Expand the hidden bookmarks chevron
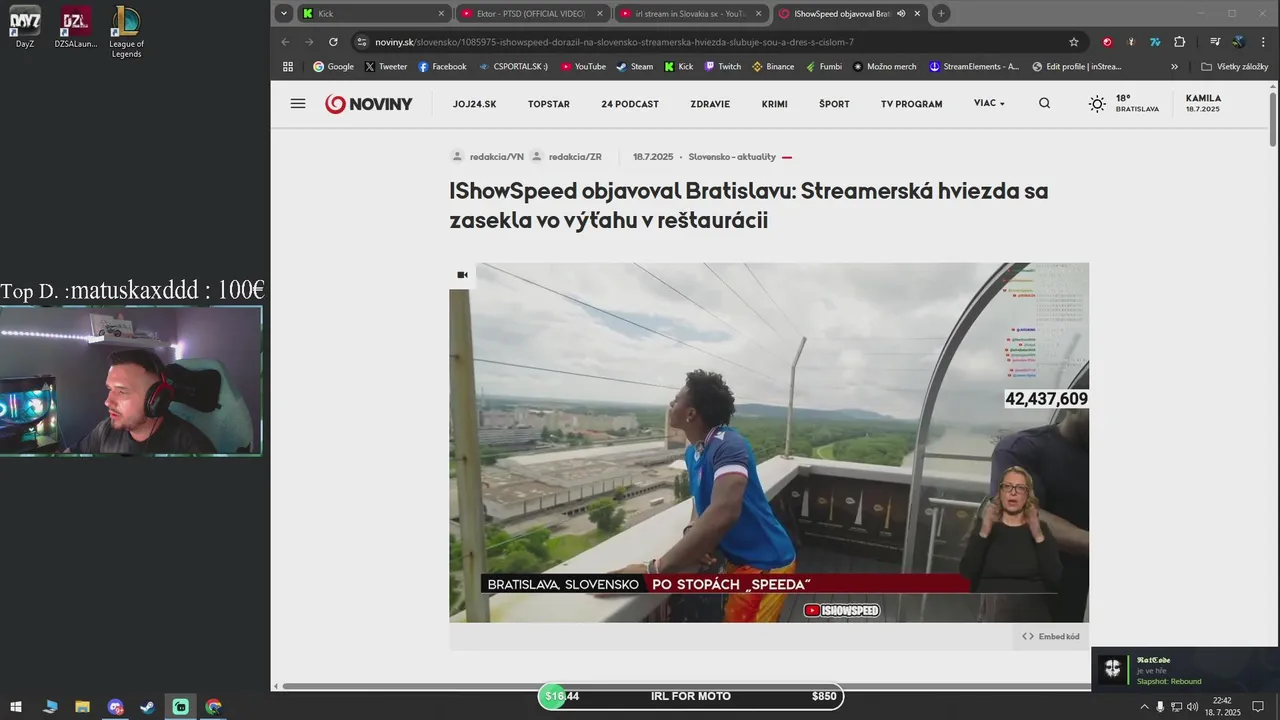This screenshot has height=720, width=1280. pyautogui.click(x=1174, y=67)
